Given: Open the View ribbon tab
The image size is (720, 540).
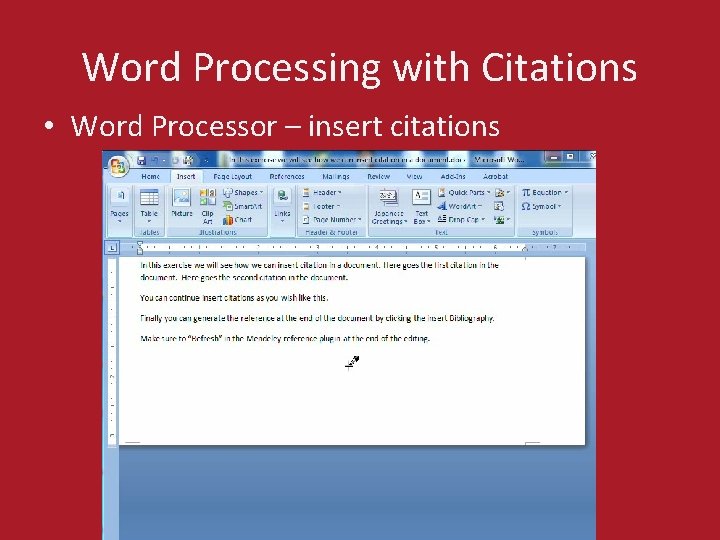Looking at the screenshot, I should (x=414, y=176).
